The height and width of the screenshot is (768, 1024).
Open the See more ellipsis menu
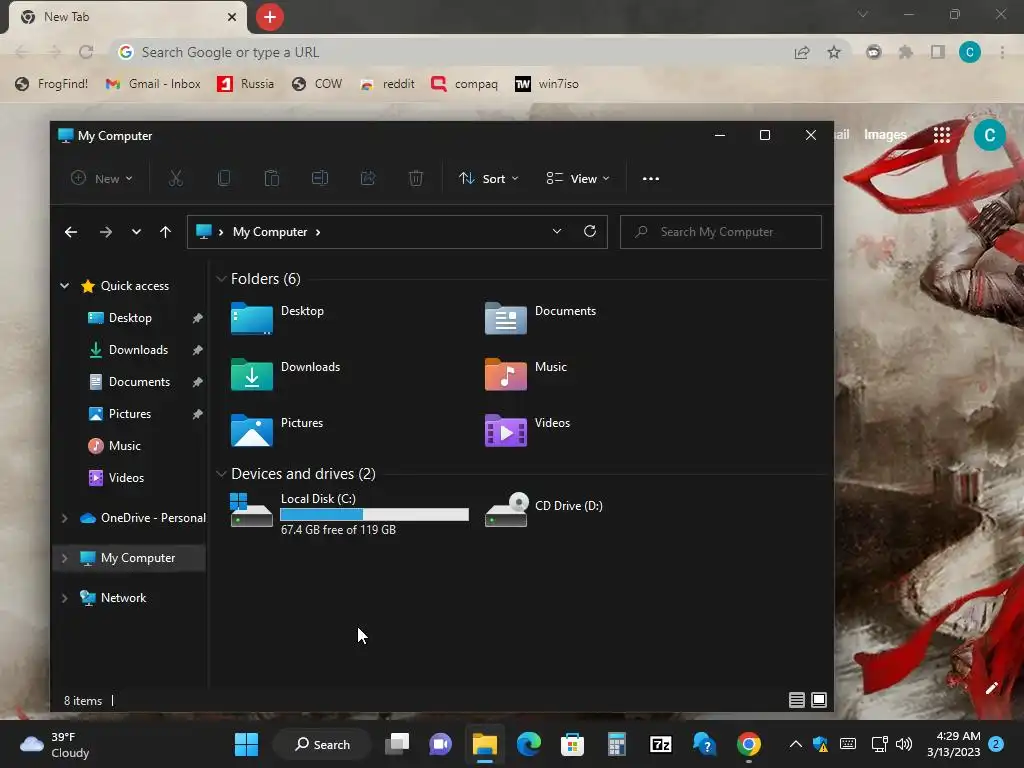(x=650, y=178)
